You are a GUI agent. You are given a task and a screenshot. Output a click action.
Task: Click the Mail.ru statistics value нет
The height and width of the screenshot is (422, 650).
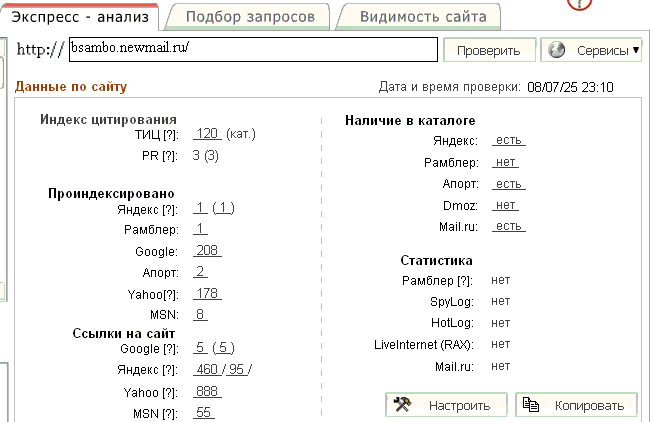coord(500,366)
